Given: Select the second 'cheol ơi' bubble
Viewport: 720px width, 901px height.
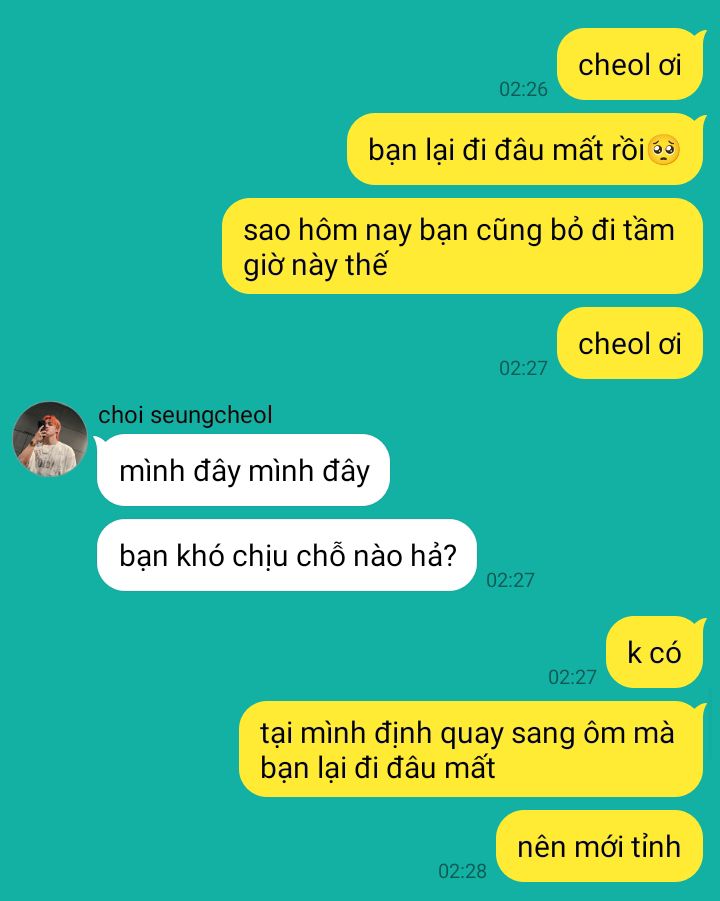Looking at the screenshot, I should 630,344.
